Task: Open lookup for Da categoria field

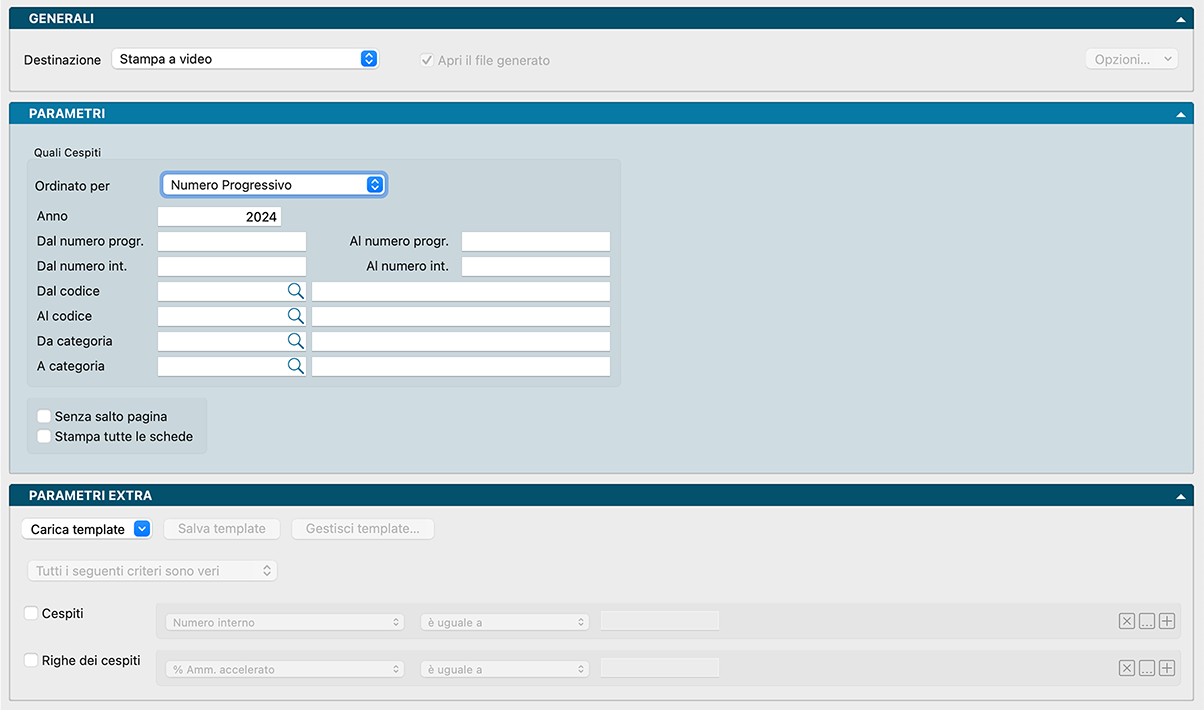Action: [295, 341]
